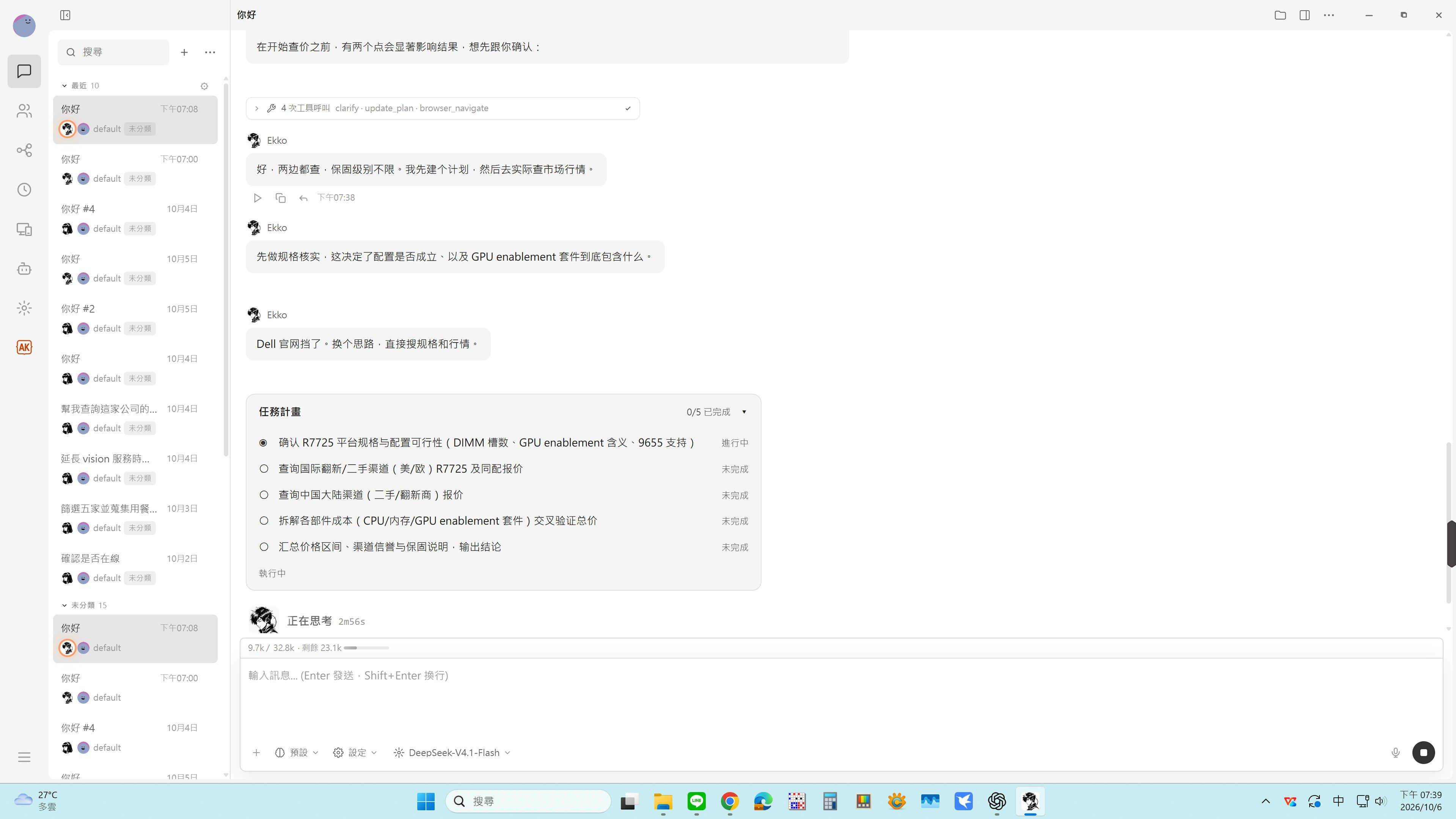The image size is (1456, 819).
Task: Open conversation list more options ellipsis
Action: 210,52
